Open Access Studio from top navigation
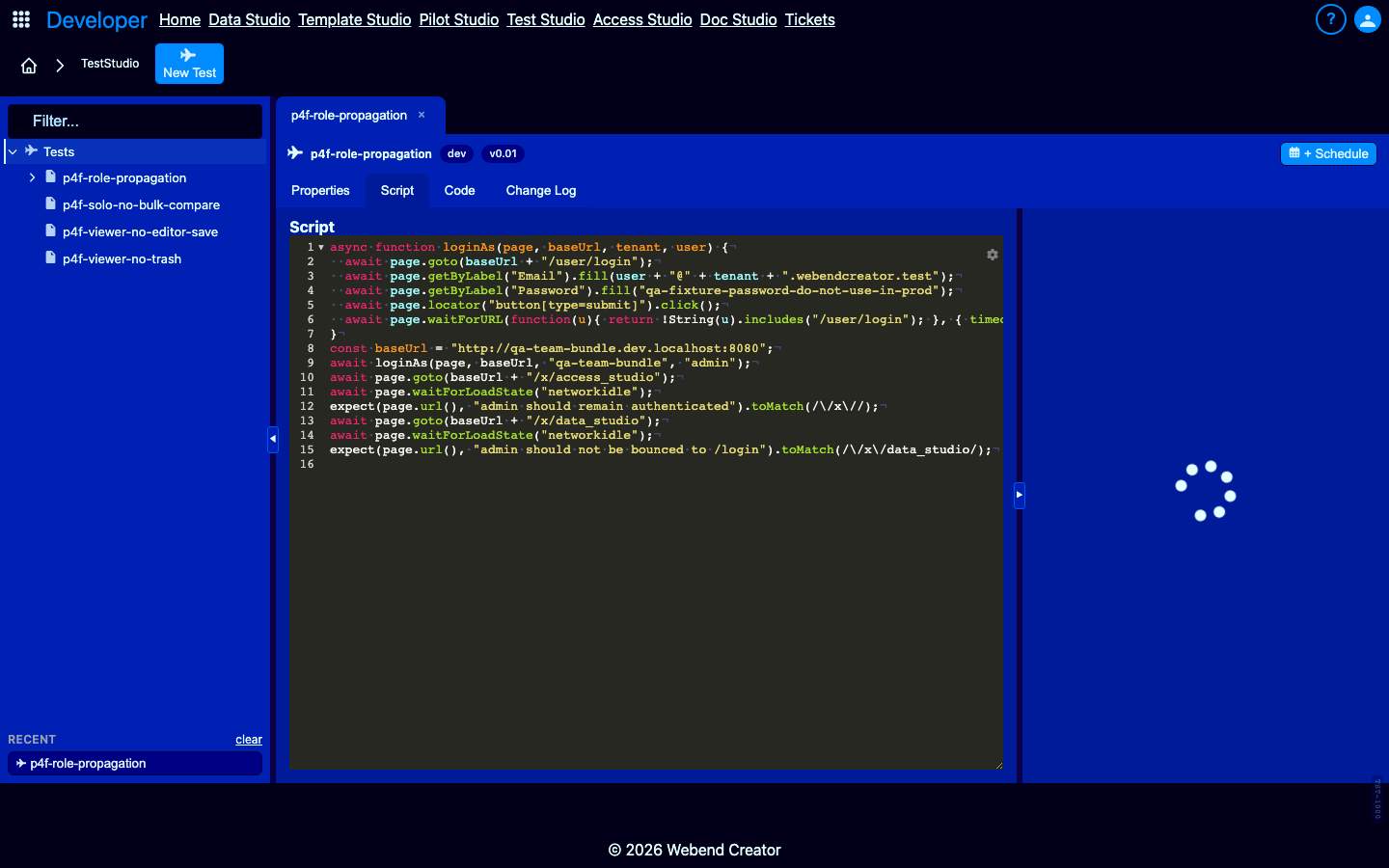 point(642,19)
